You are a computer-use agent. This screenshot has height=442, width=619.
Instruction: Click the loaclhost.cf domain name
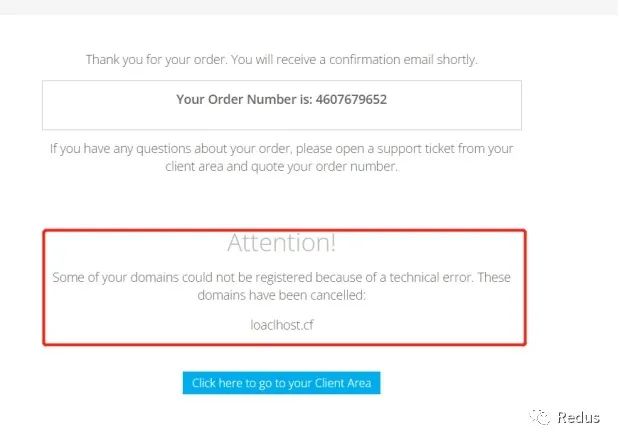tap(283, 323)
